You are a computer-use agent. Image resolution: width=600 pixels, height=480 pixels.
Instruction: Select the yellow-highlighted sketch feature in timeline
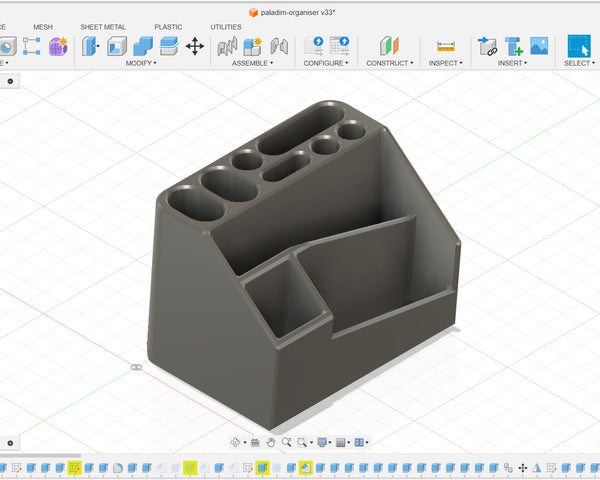coord(75,468)
